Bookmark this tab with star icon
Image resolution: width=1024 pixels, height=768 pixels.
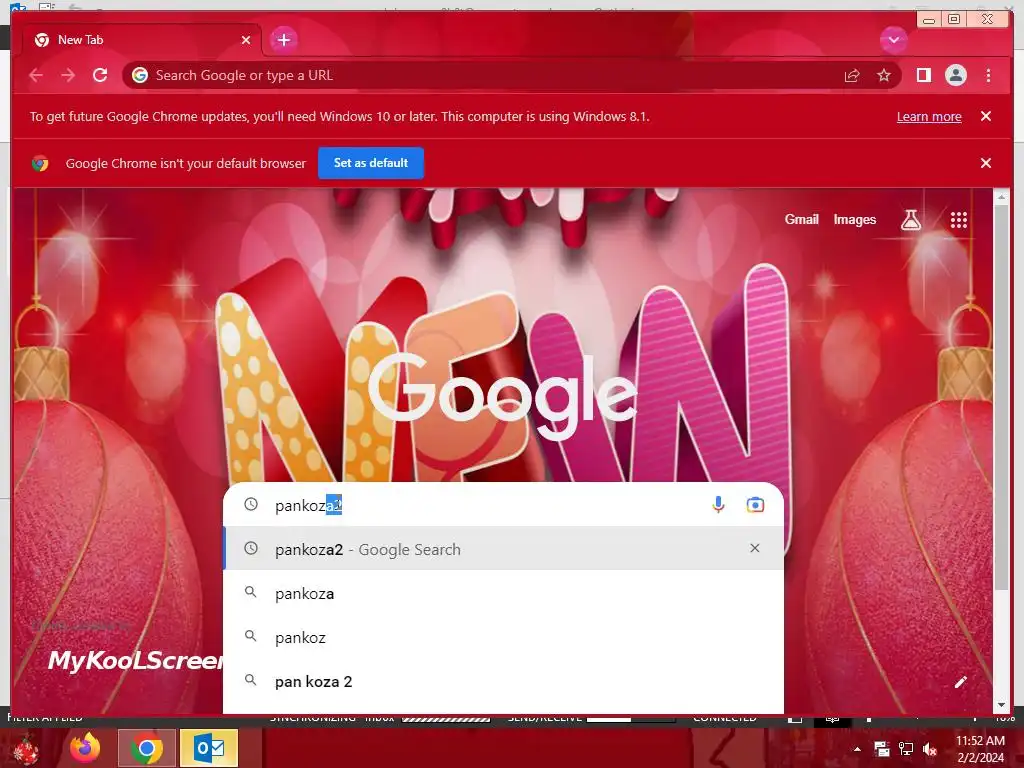884,76
